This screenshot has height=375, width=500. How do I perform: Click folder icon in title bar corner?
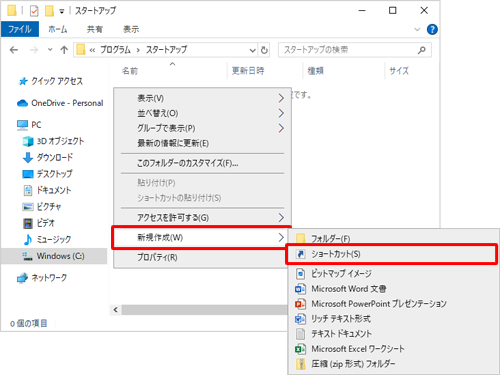pos(12,11)
